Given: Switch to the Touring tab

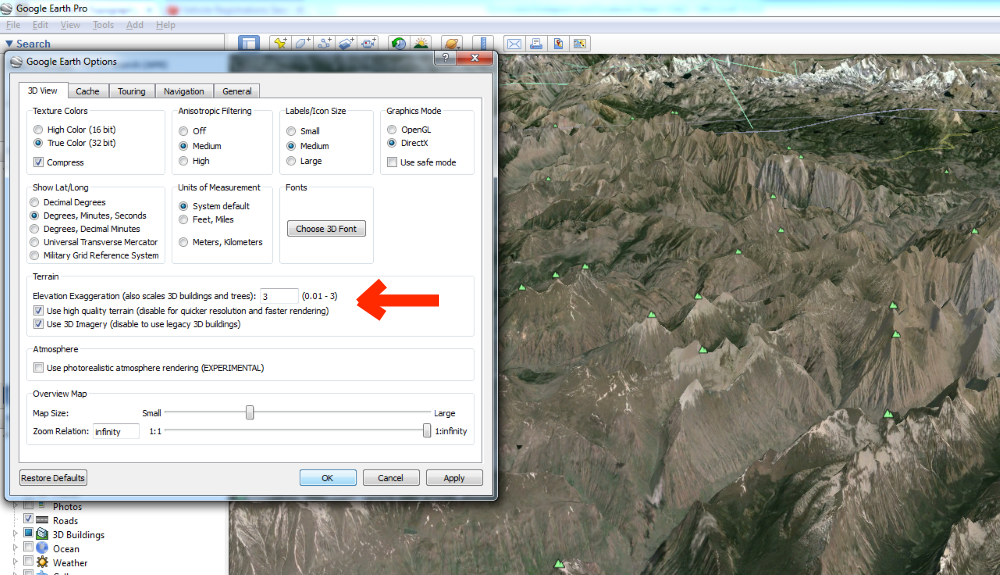Looking at the screenshot, I should point(131,91).
